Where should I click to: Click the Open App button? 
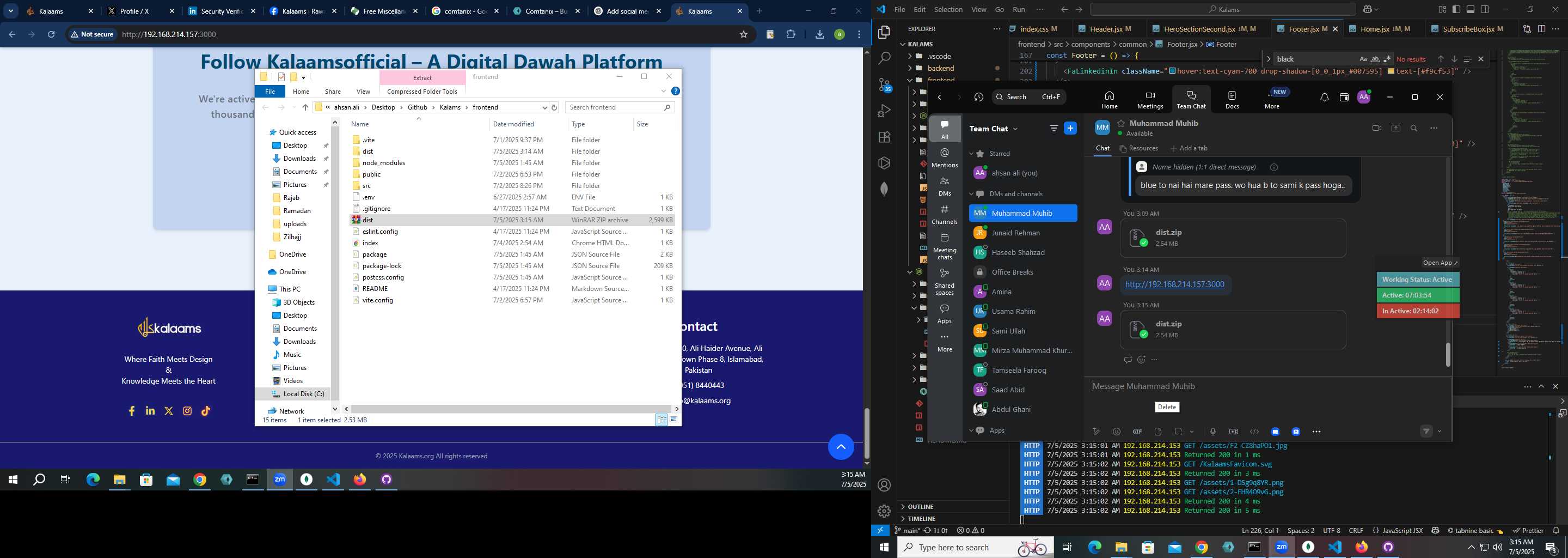[1440, 263]
